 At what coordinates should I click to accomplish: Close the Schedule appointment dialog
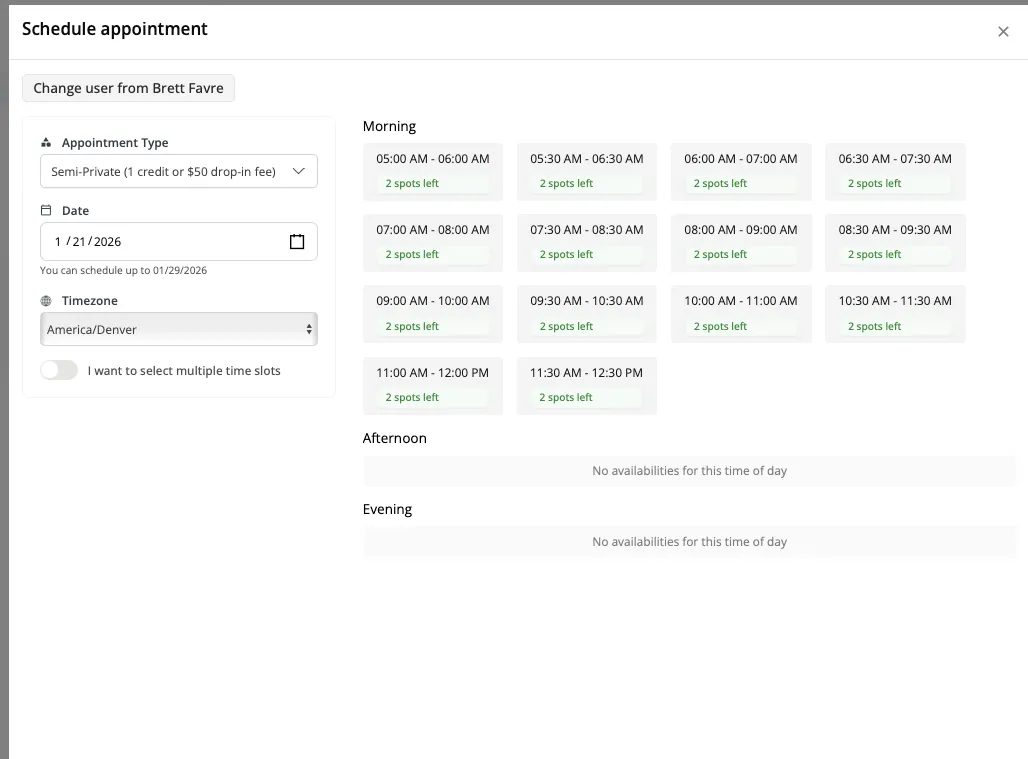(x=1002, y=31)
